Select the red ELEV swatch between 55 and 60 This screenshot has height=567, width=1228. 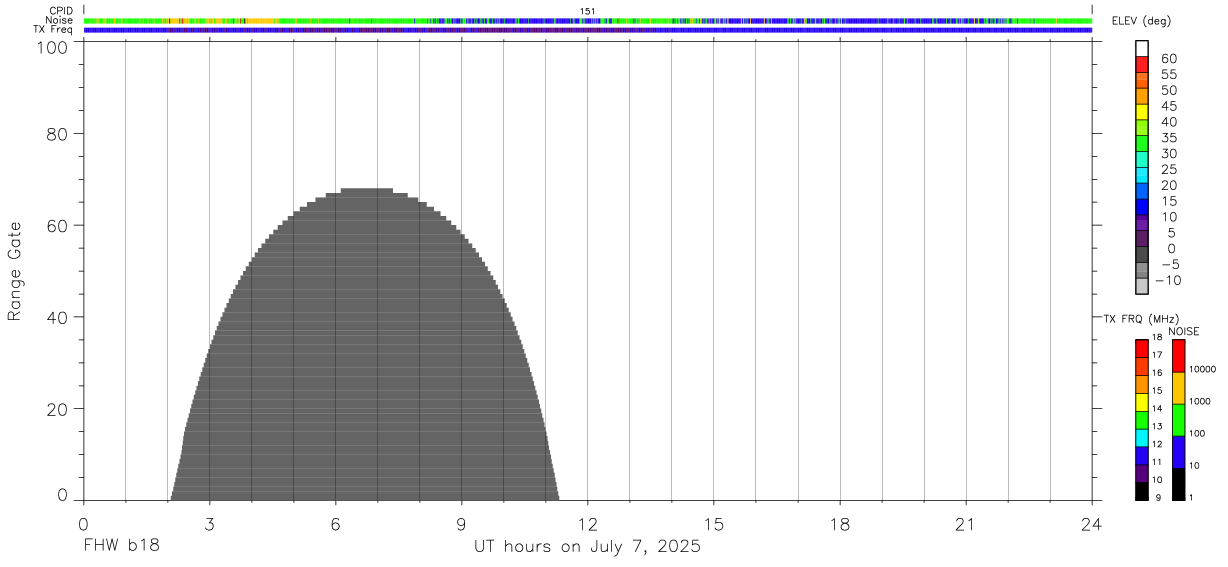(x=1142, y=64)
